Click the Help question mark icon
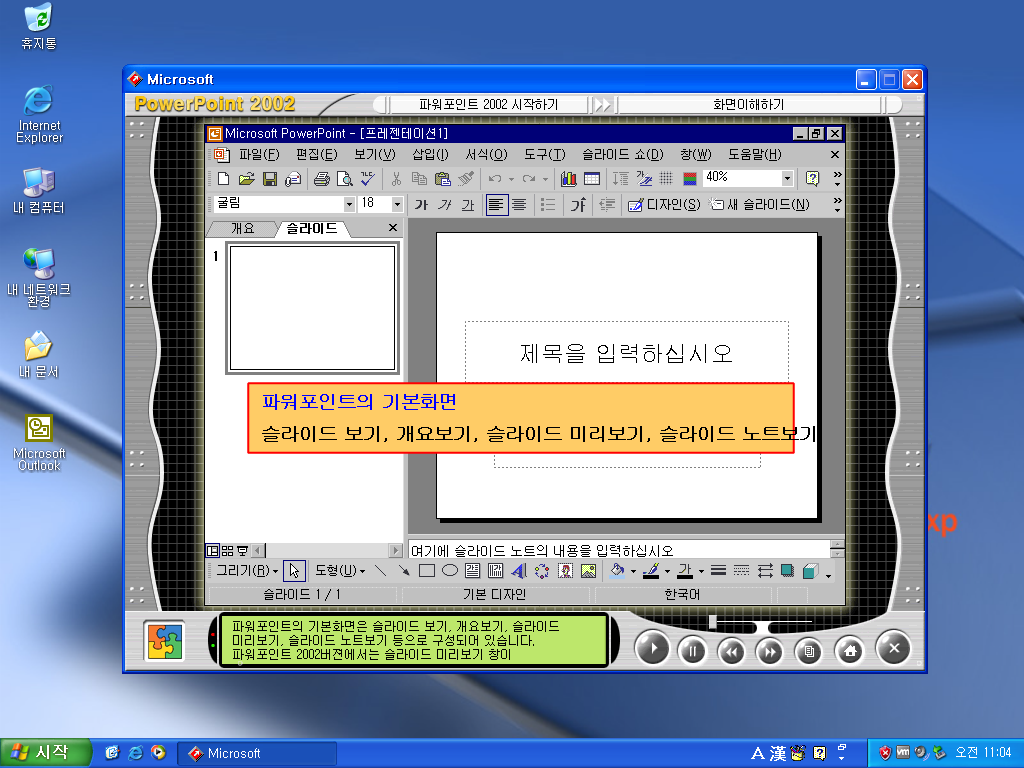The width and height of the screenshot is (1024, 768). click(812, 178)
